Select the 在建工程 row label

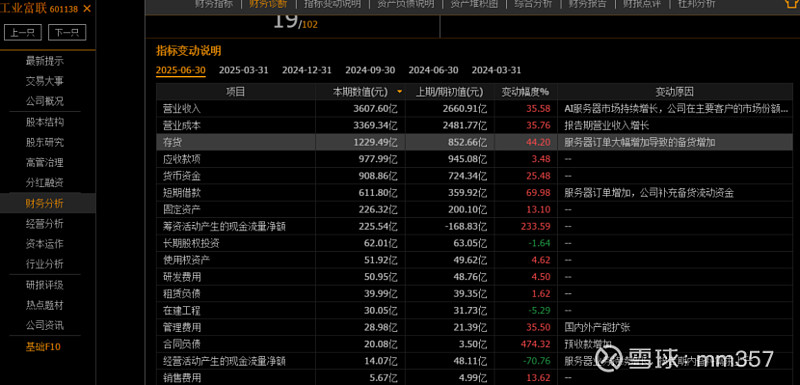click(182, 311)
